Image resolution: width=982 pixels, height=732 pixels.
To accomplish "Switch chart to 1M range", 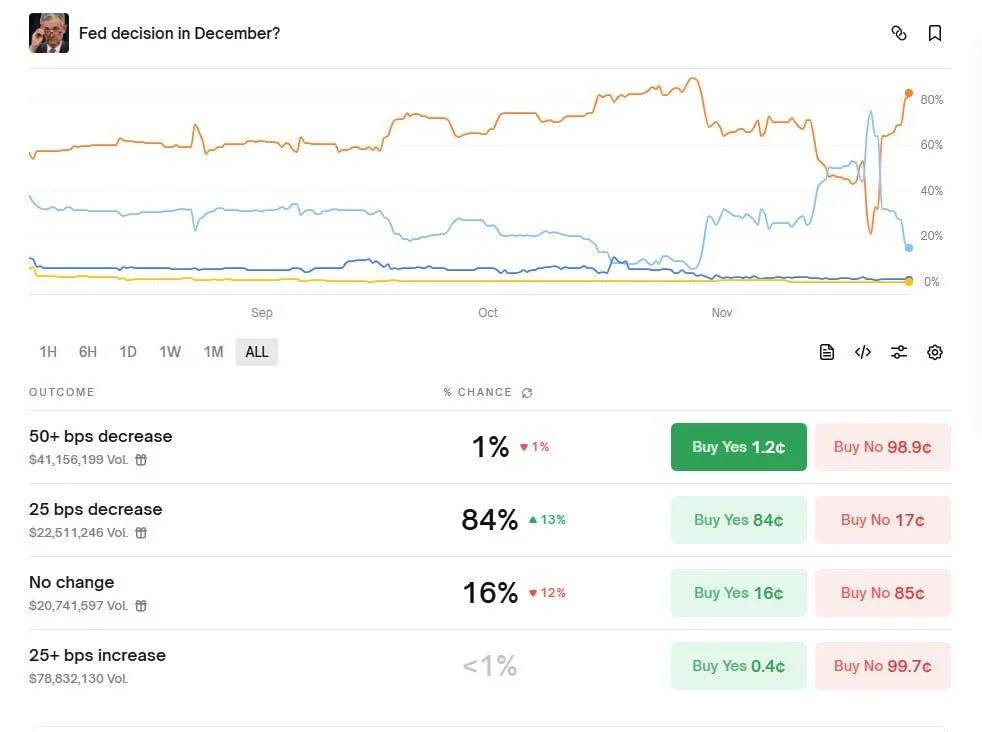I will [213, 352].
